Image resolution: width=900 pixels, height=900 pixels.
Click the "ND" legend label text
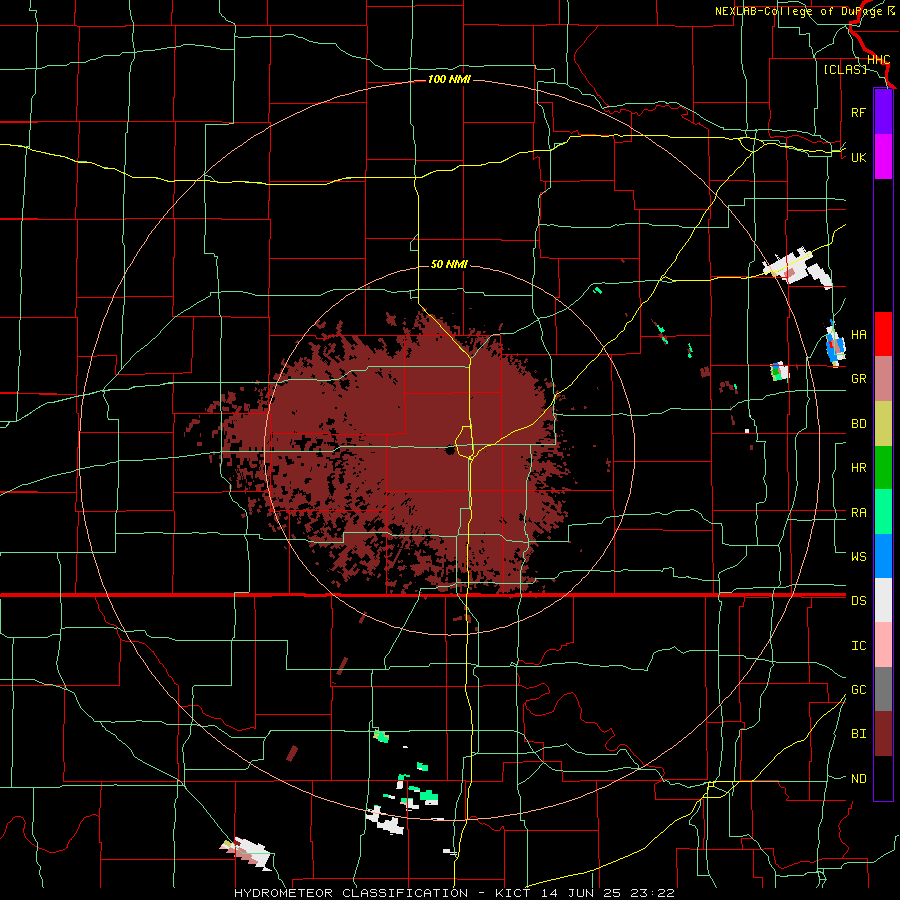858,779
